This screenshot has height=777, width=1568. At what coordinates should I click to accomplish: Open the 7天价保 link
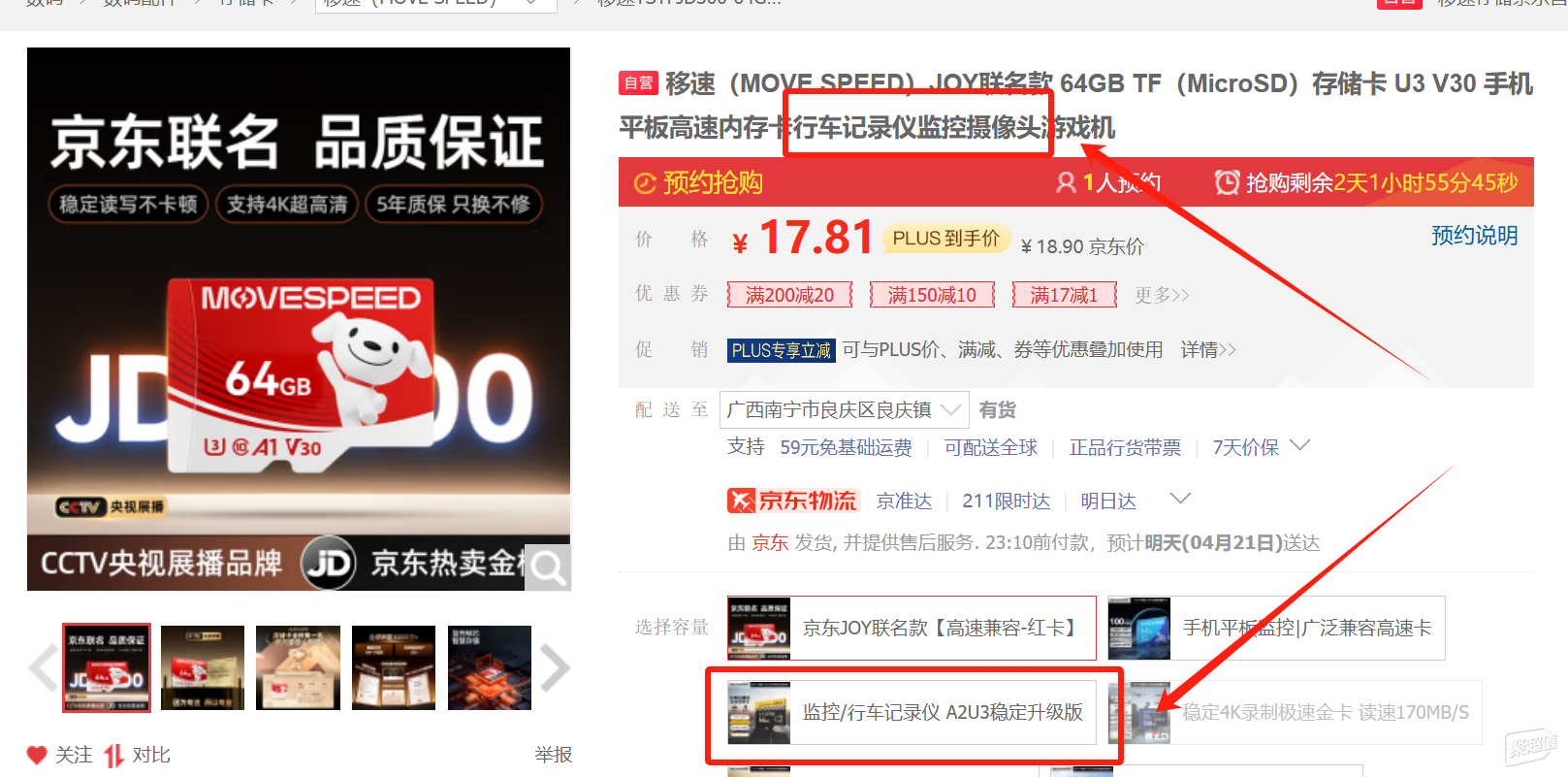pos(1246,447)
